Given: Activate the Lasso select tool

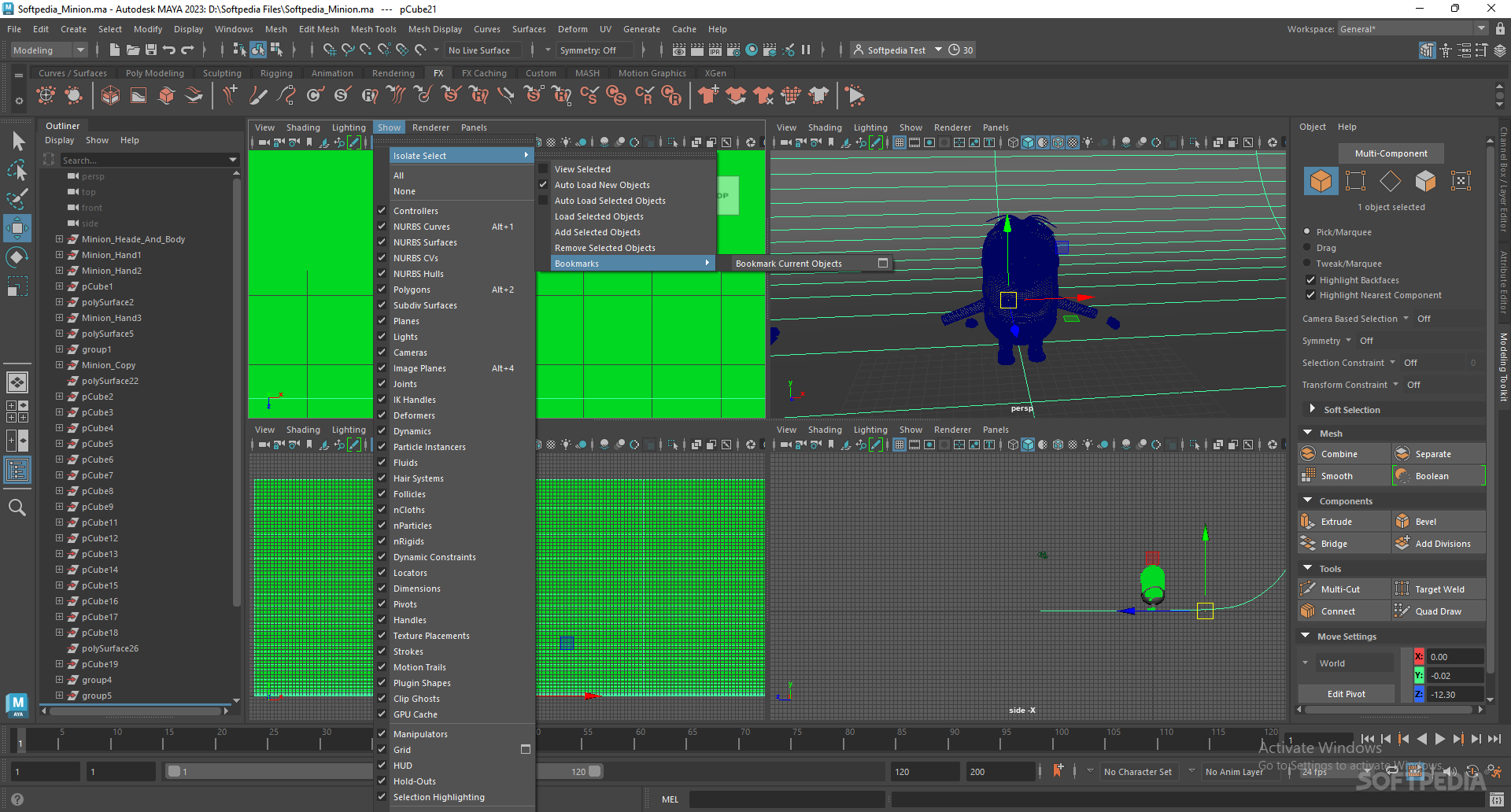Looking at the screenshot, I should pos(17,170).
